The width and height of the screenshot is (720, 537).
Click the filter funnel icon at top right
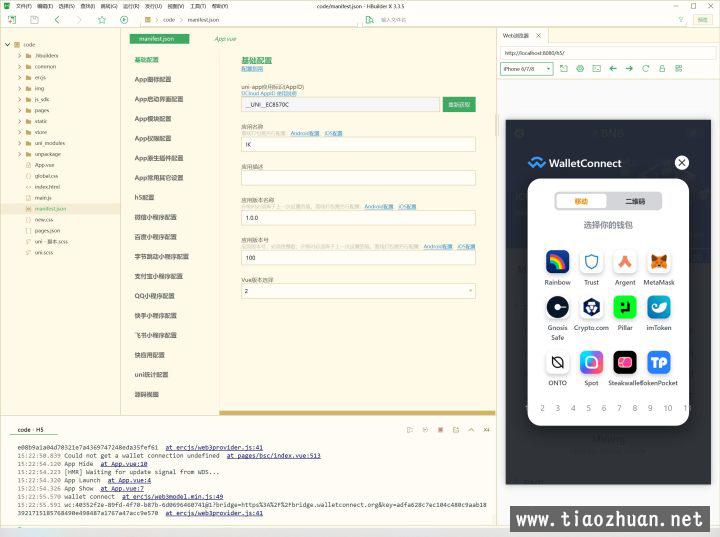681,20
